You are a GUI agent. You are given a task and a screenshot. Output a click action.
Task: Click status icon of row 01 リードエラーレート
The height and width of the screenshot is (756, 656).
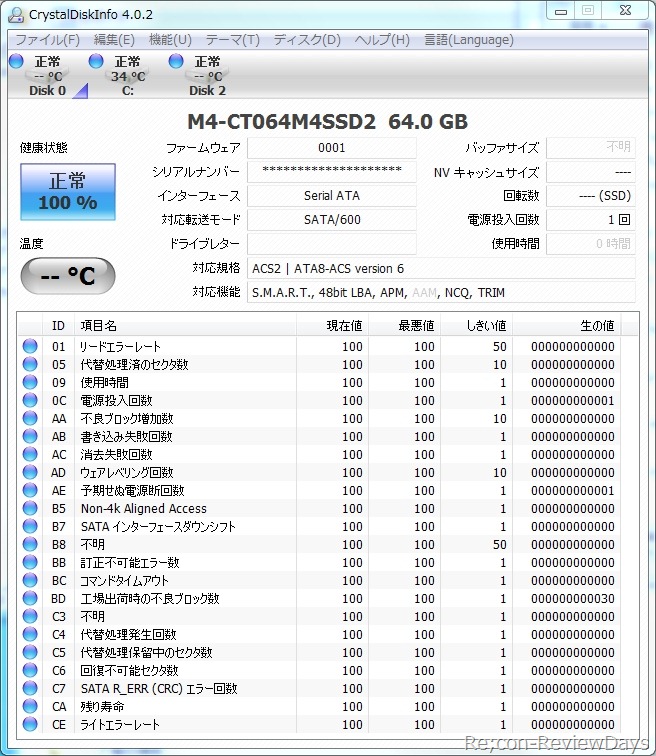30,346
